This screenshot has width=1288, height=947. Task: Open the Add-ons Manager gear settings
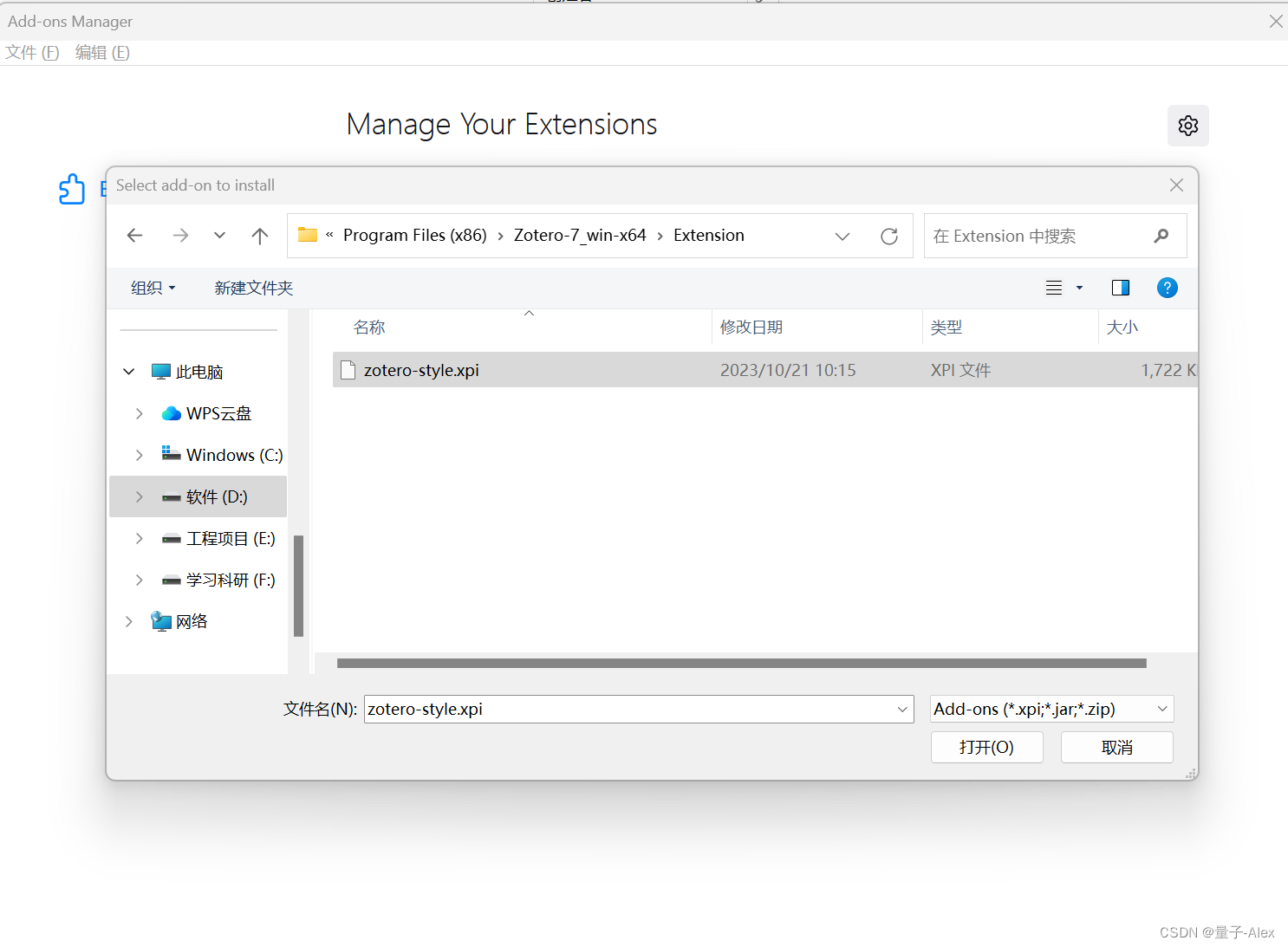pos(1187,126)
